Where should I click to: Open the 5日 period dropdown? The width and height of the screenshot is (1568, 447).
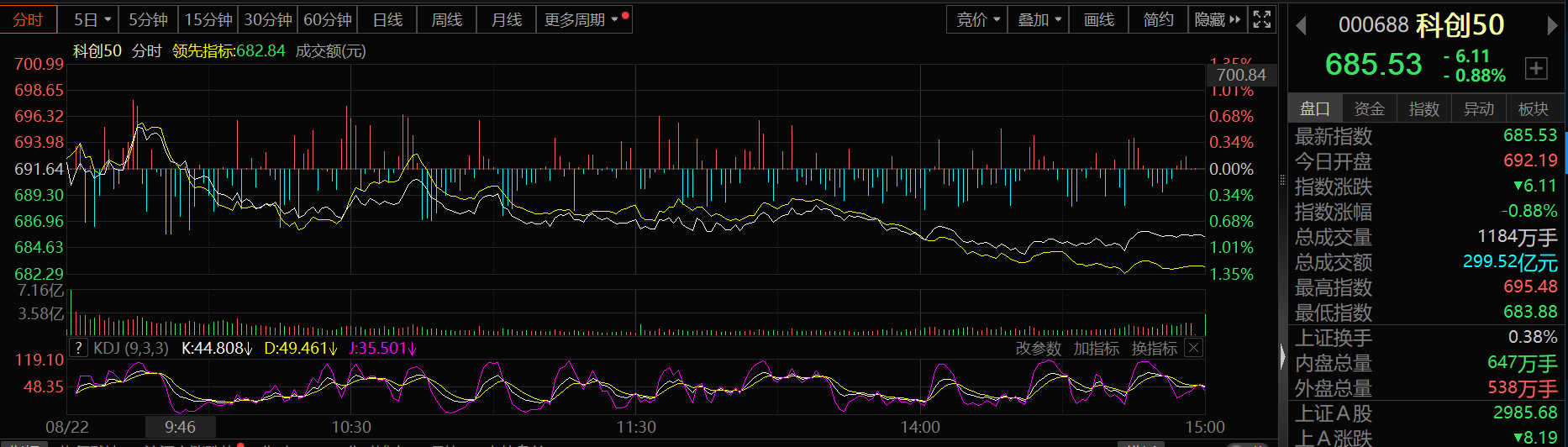click(x=92, y=19)
